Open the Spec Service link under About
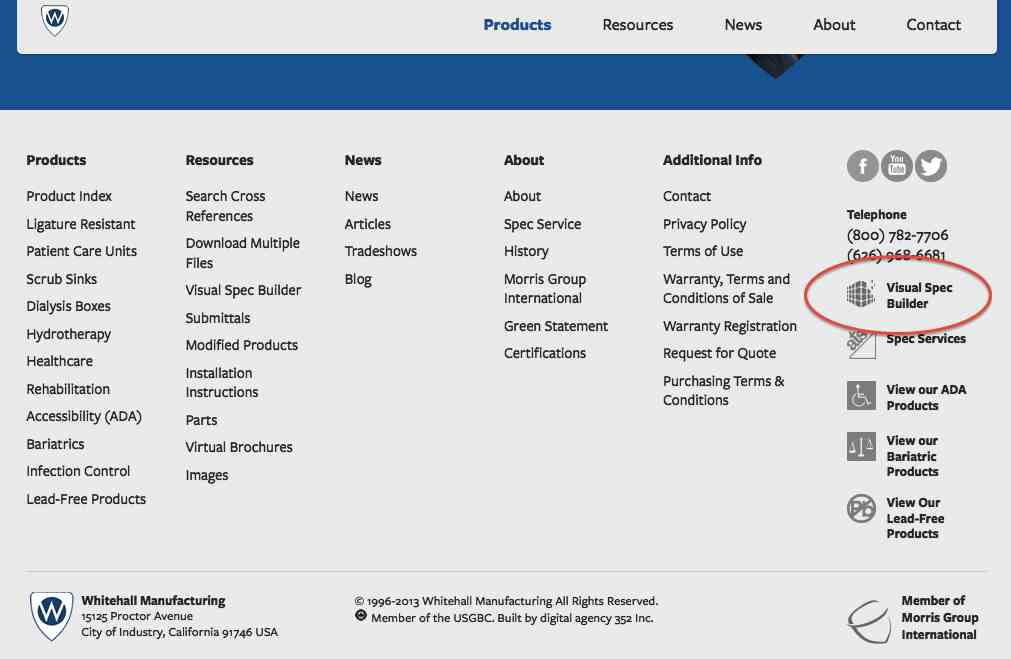The height and width of the screenshot is (659, 1011). click(x=542, y=224)
